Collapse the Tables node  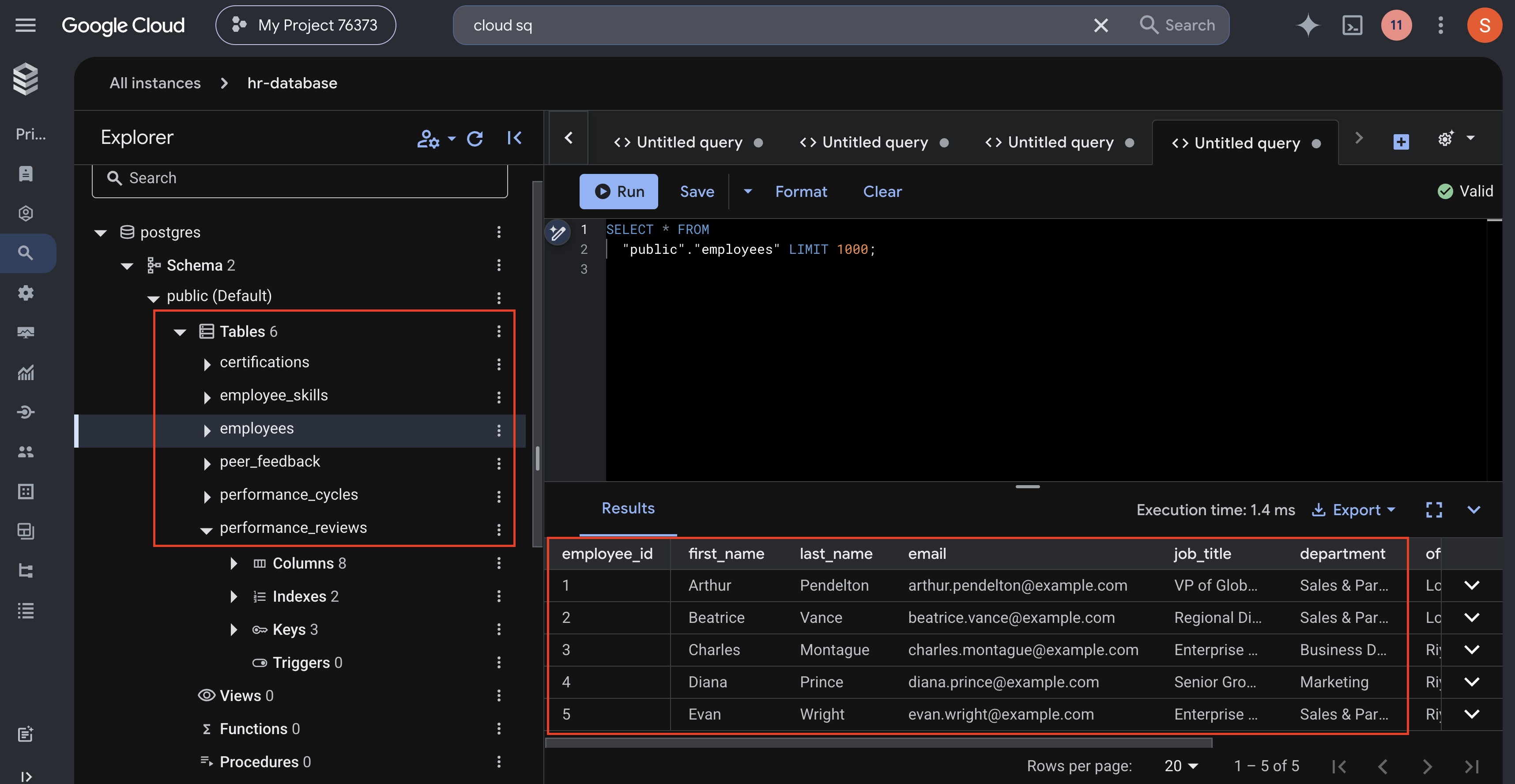[180, 332]
